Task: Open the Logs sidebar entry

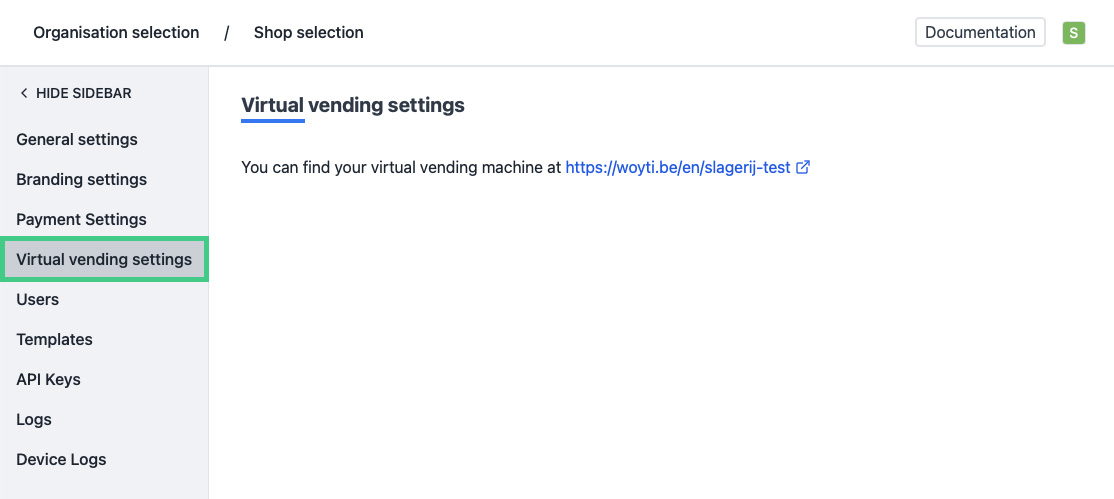Action: pos(34,420)
